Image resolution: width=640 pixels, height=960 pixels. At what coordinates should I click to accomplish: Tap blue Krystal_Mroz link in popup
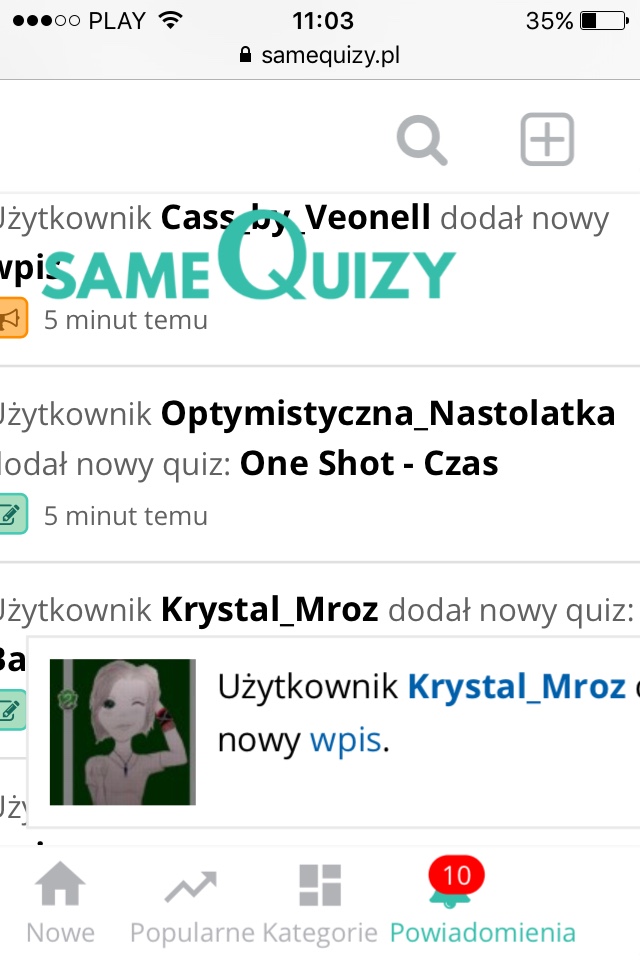pyautogui.click(x=516, y=686)
